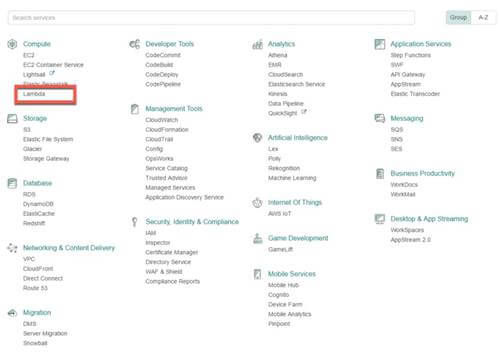Click the Application Services category icon
The height and width of the screenshot is (360, 499).
point(380,44)
